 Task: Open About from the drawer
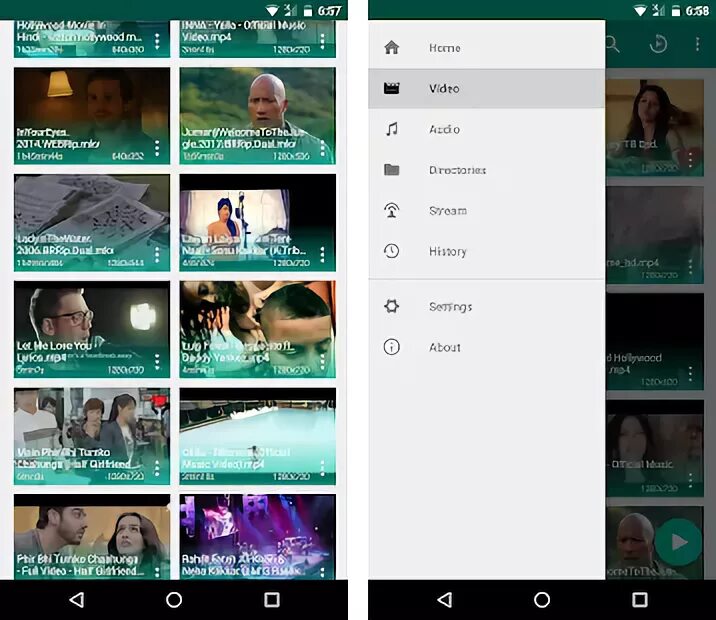pos(486,347)
